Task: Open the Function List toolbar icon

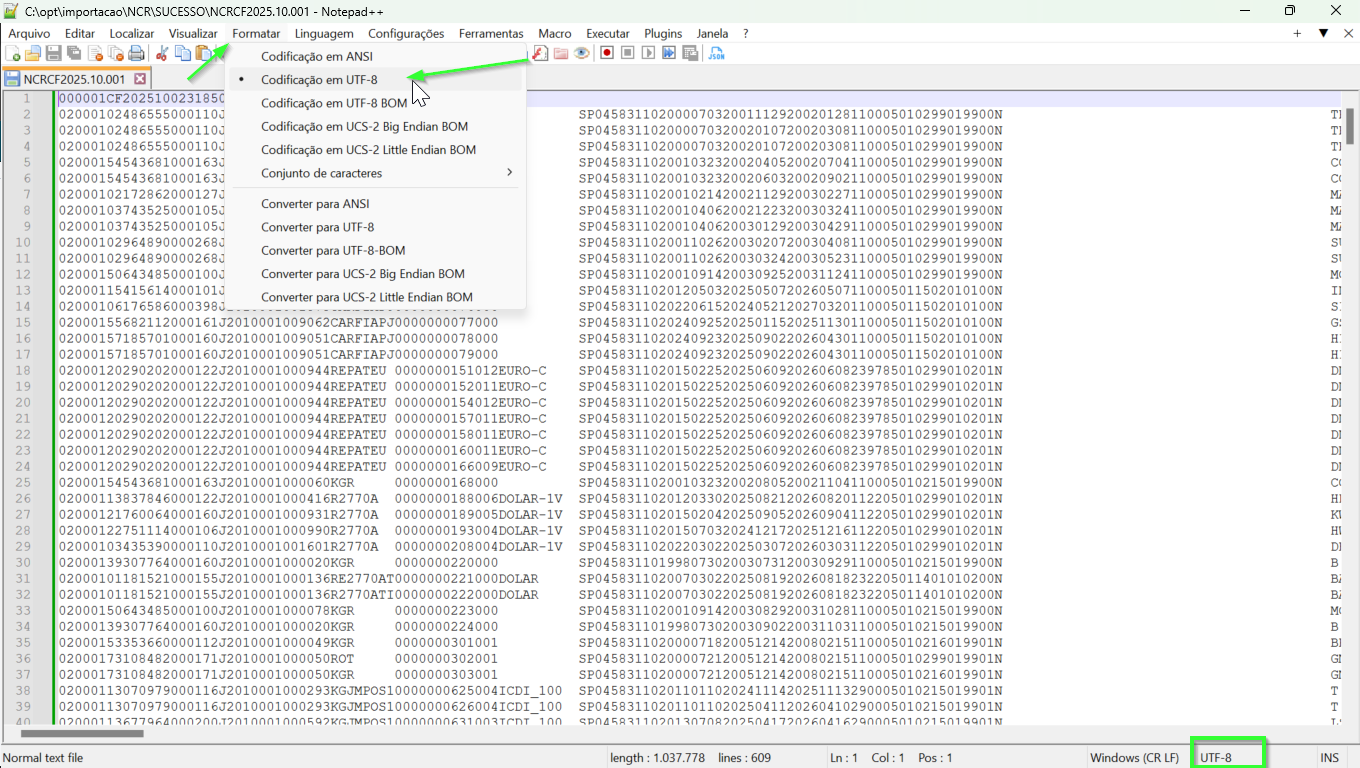Action: coord(541,53)
